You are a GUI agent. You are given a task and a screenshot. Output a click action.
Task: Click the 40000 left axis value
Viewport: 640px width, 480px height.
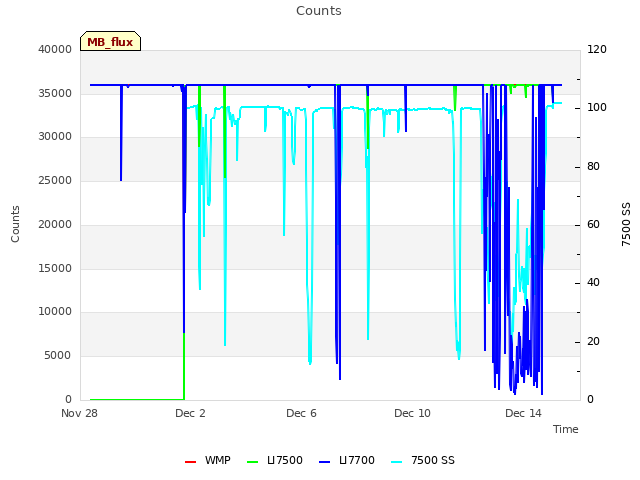pyautogui.click(x=55, y=49)
